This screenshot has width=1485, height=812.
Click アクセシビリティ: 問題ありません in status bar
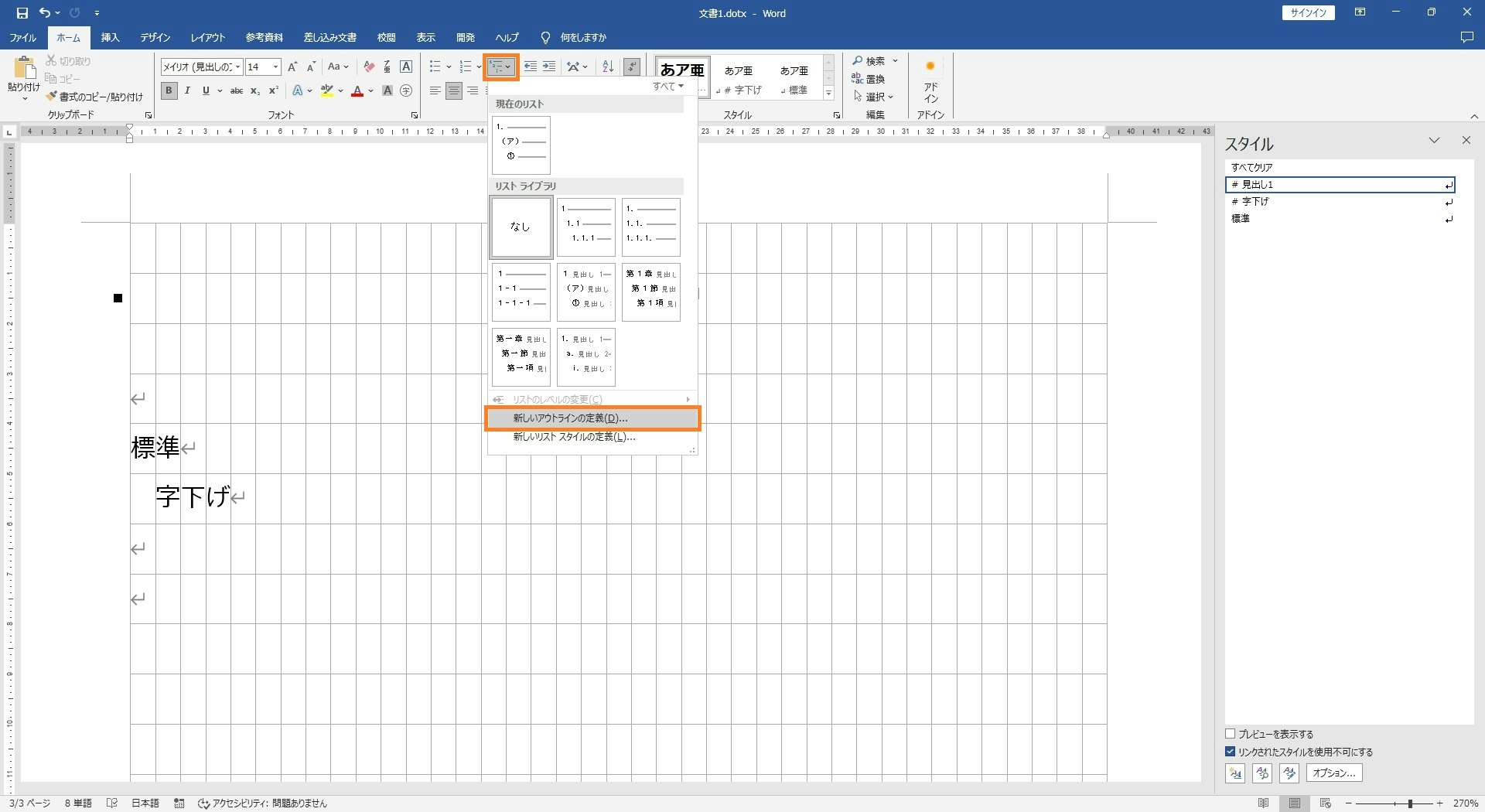coord(263,803)
